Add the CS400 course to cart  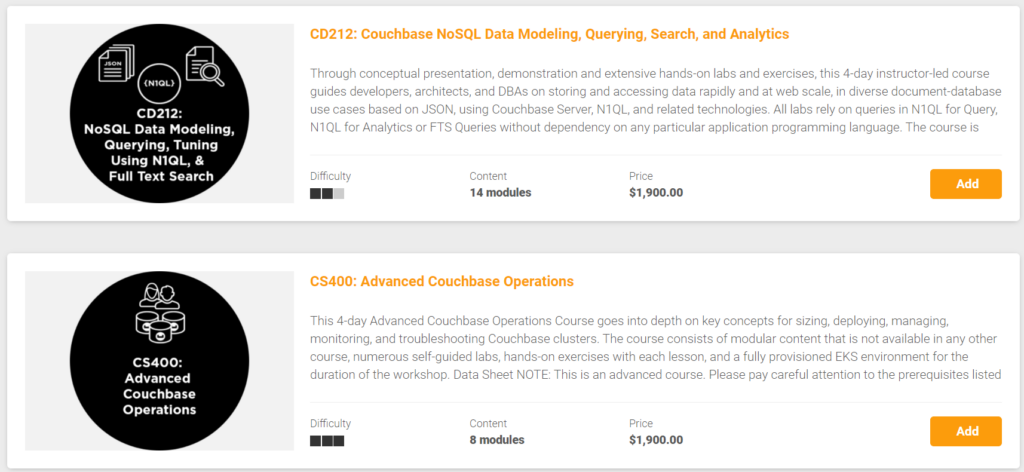tap(966, 432)
